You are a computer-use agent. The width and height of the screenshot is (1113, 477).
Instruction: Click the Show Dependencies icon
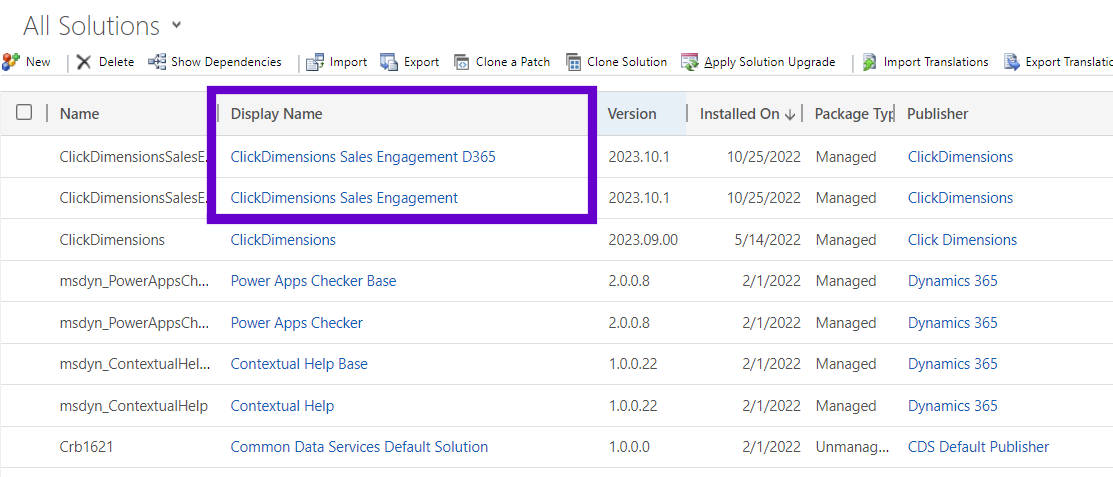157,62
